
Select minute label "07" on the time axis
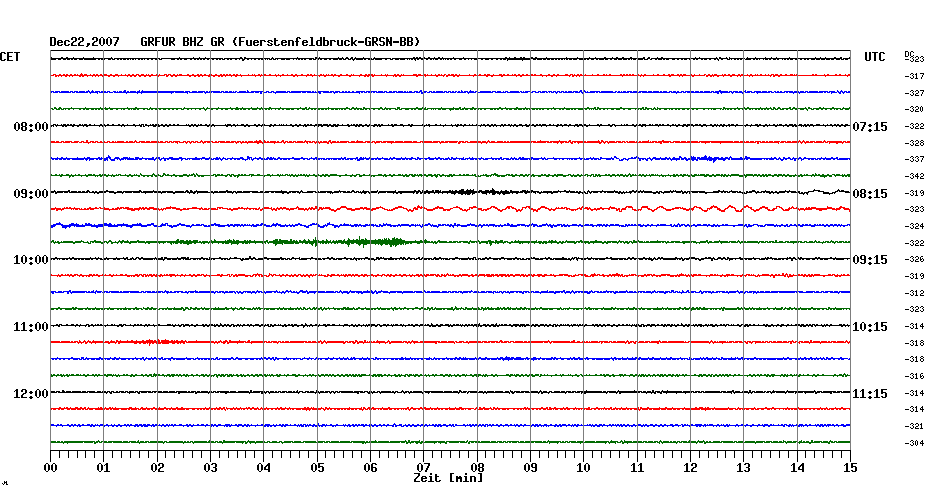[x=423, y=468]
